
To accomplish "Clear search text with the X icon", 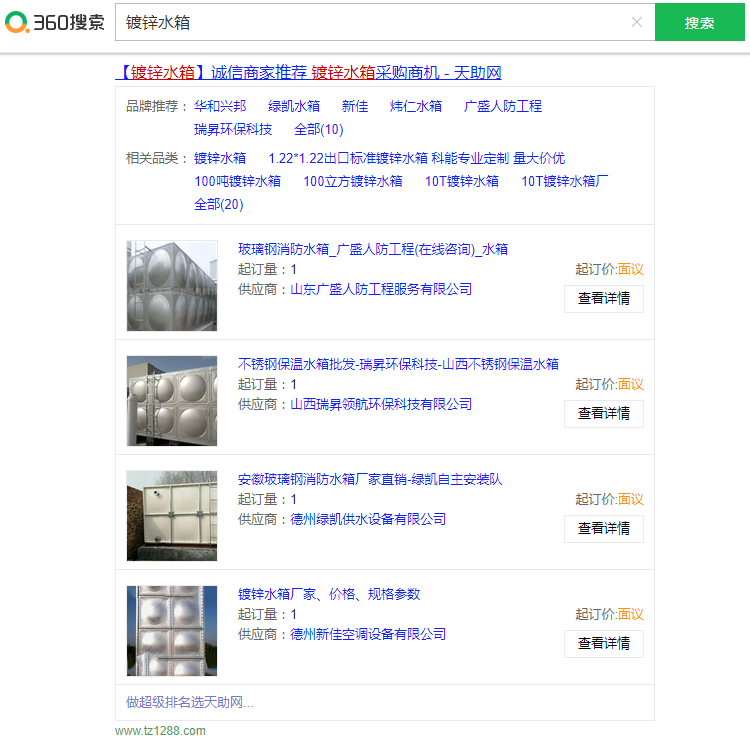I will pyautogui.click(x=637, y=22).
